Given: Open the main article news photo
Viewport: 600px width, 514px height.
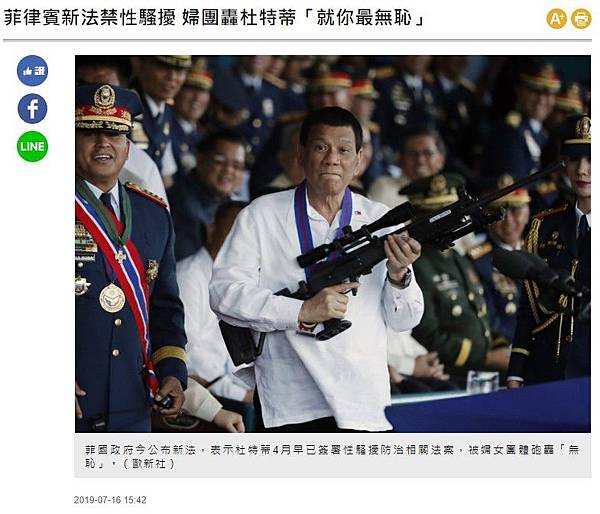Looking at the screenshot, I should point(333,244).
